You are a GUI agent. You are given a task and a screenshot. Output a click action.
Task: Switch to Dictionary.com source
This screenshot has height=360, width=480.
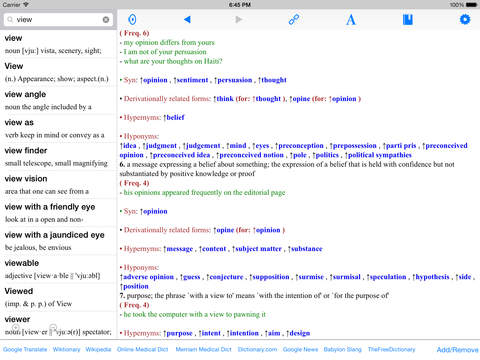click(x=257, y=349)
